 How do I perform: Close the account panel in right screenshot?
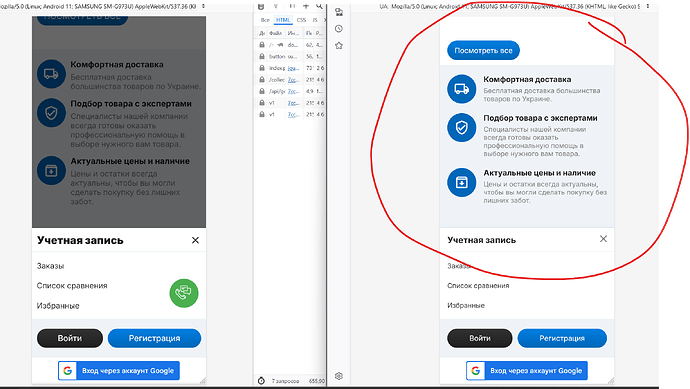[x=603, y=239]
